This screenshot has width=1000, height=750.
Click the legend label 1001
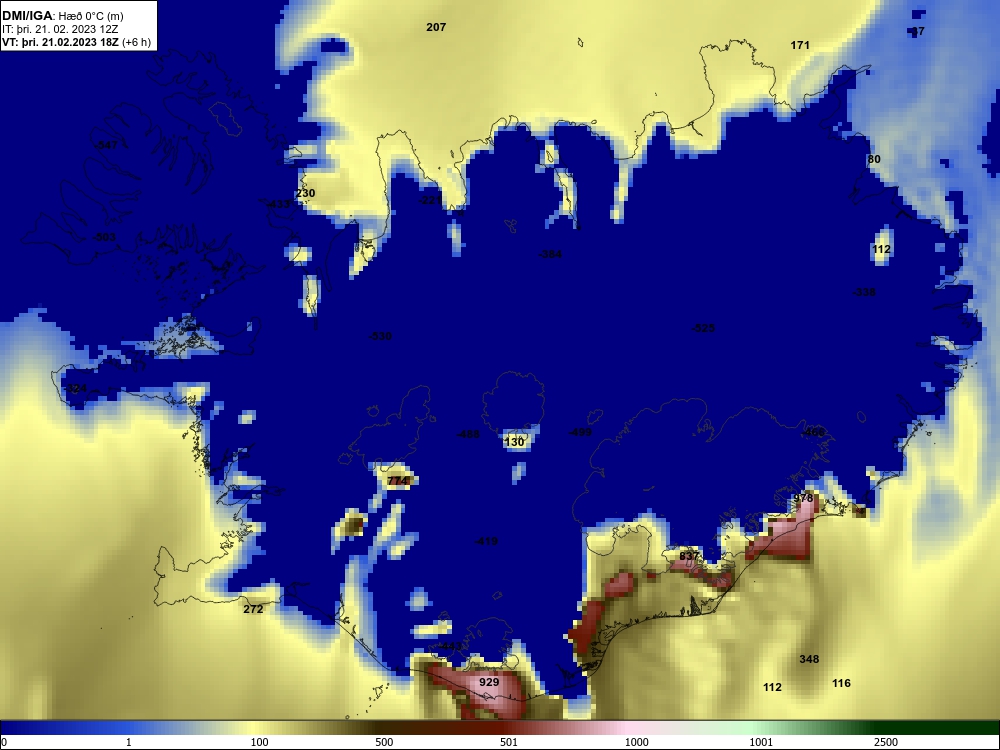[x=761, y=742]
